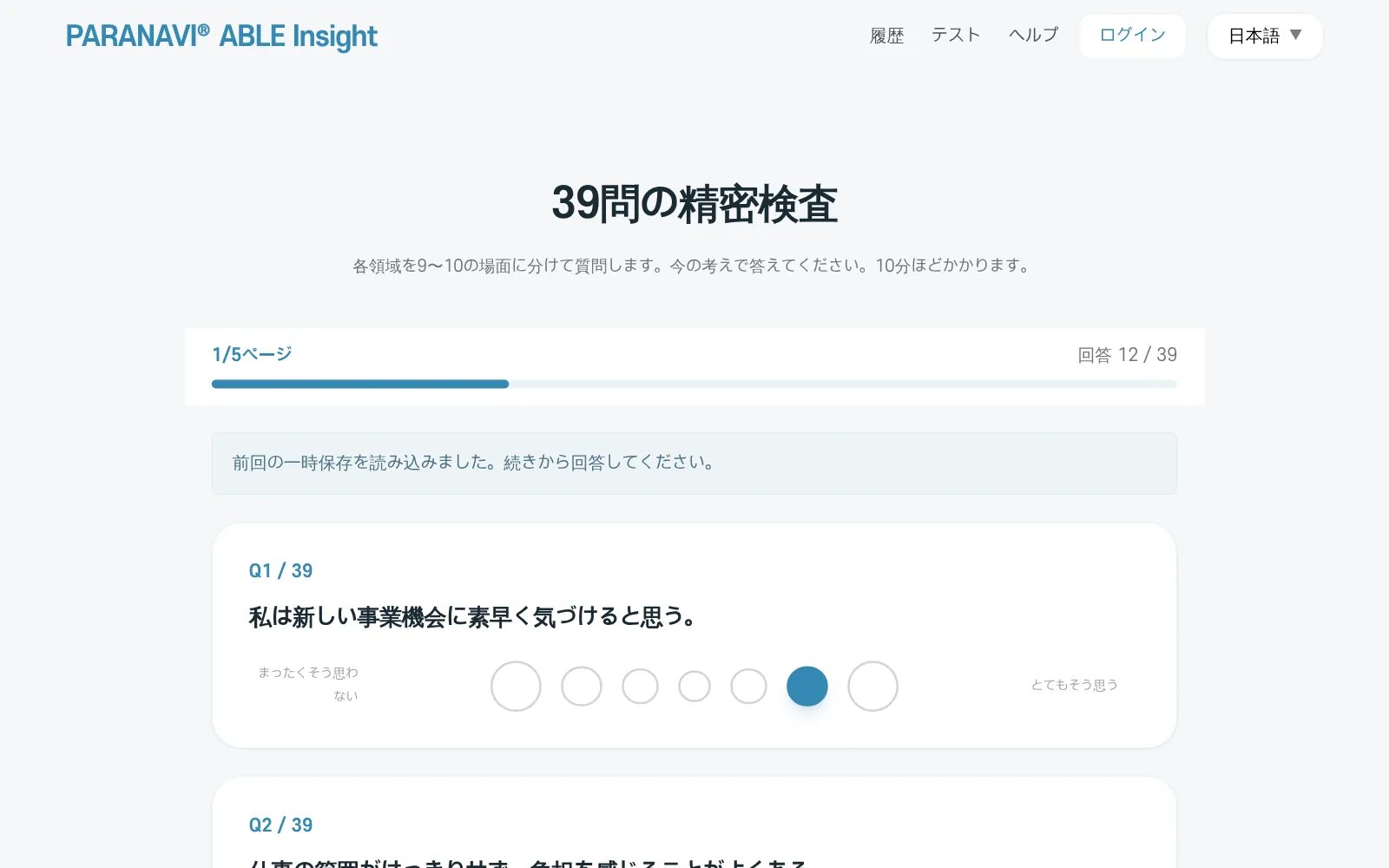Select Q1's fifth radio option from left
This screenshot has width=1389, height=868.
tap(748, 686)
